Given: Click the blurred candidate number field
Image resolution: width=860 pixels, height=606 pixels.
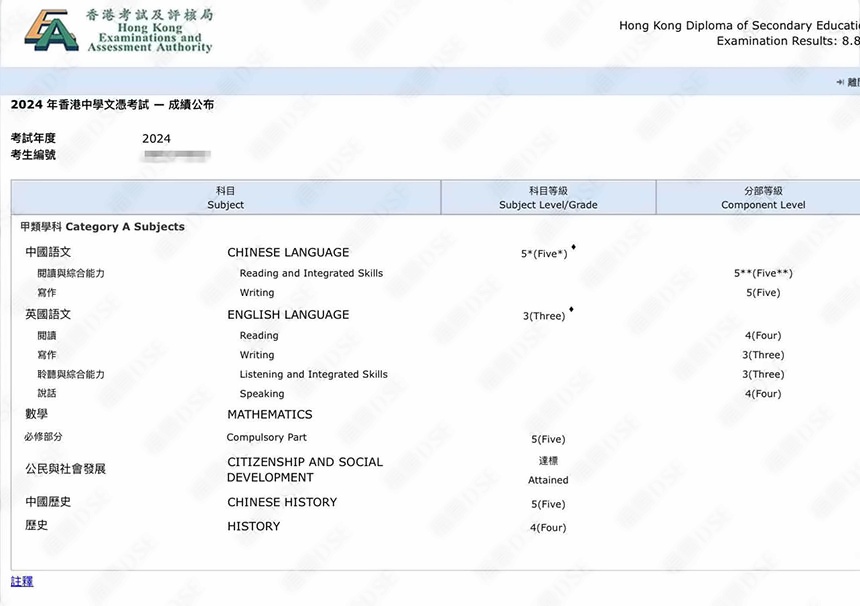Looking at the screenshot, I should (176, 155).
